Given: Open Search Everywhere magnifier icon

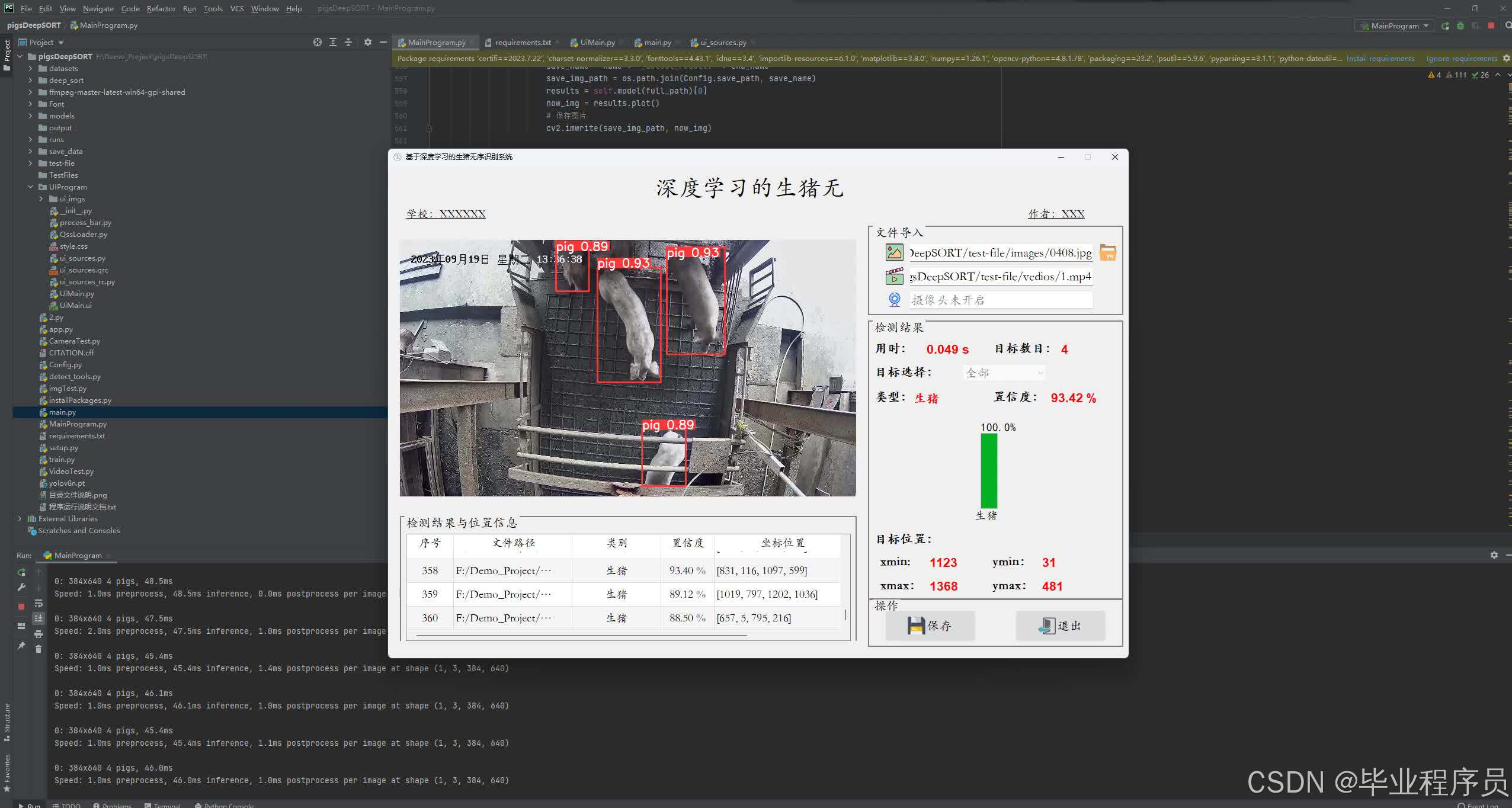Looking at the screenshot, I should coord(1508,25).
